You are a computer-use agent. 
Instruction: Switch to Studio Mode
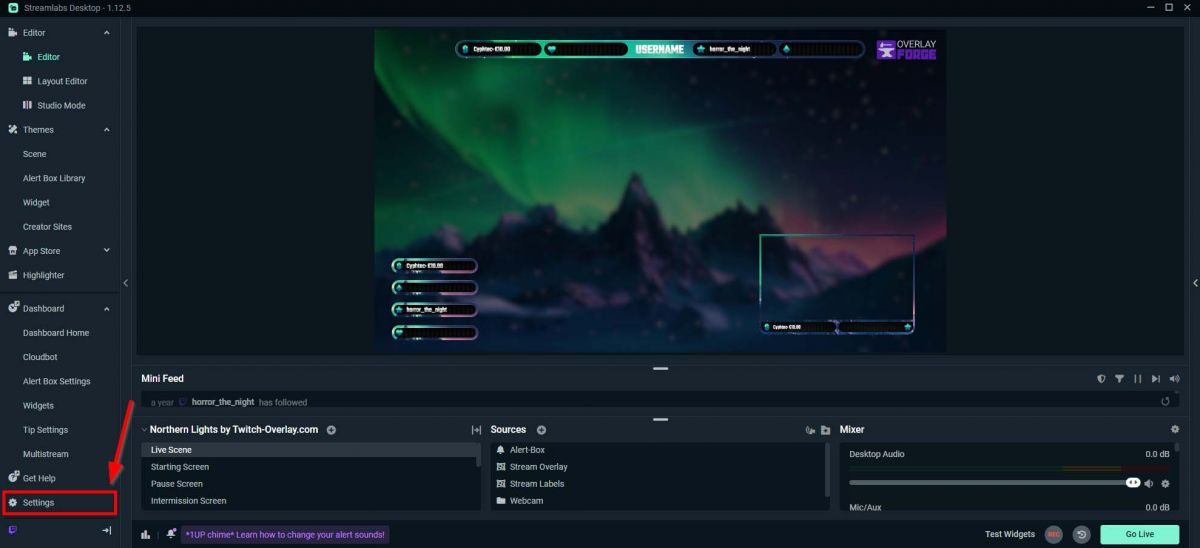click(x=61, y=105)
